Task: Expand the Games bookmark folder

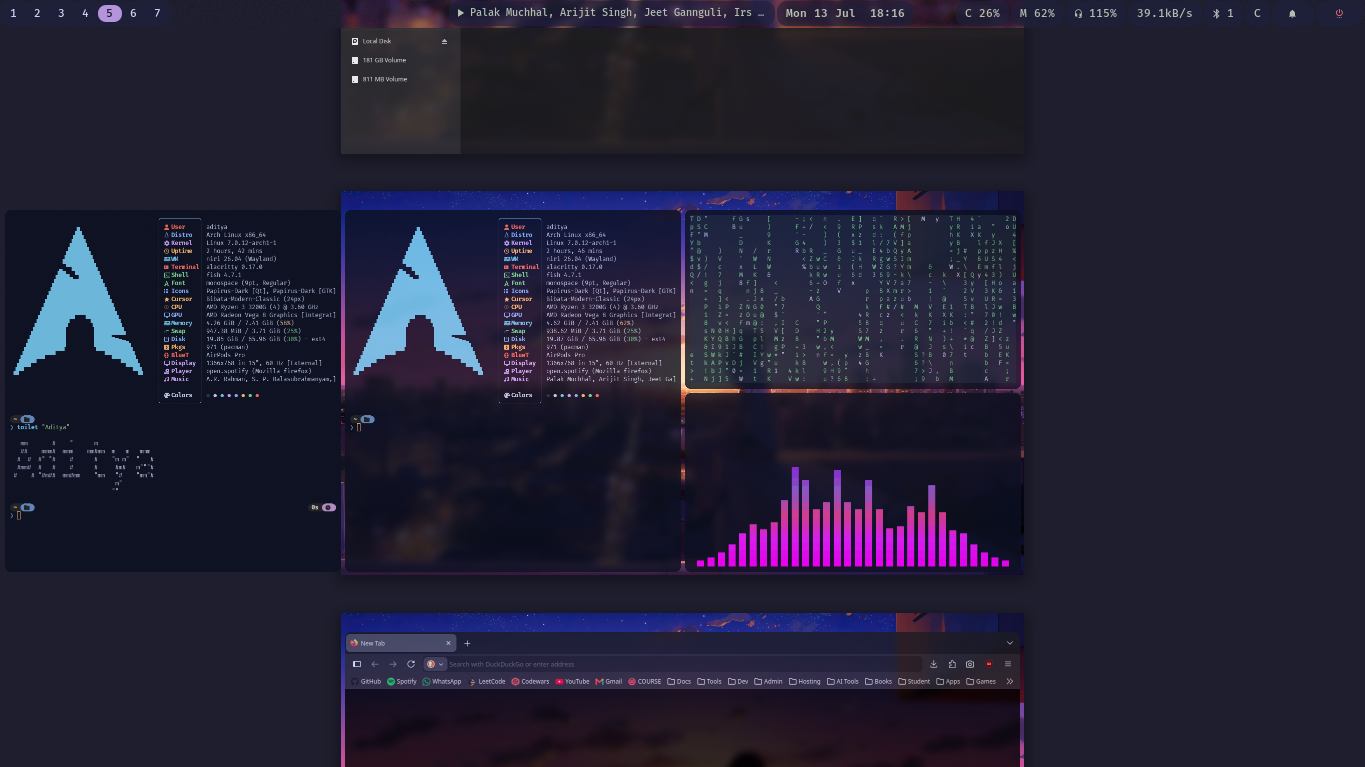Action: point(981,682)
